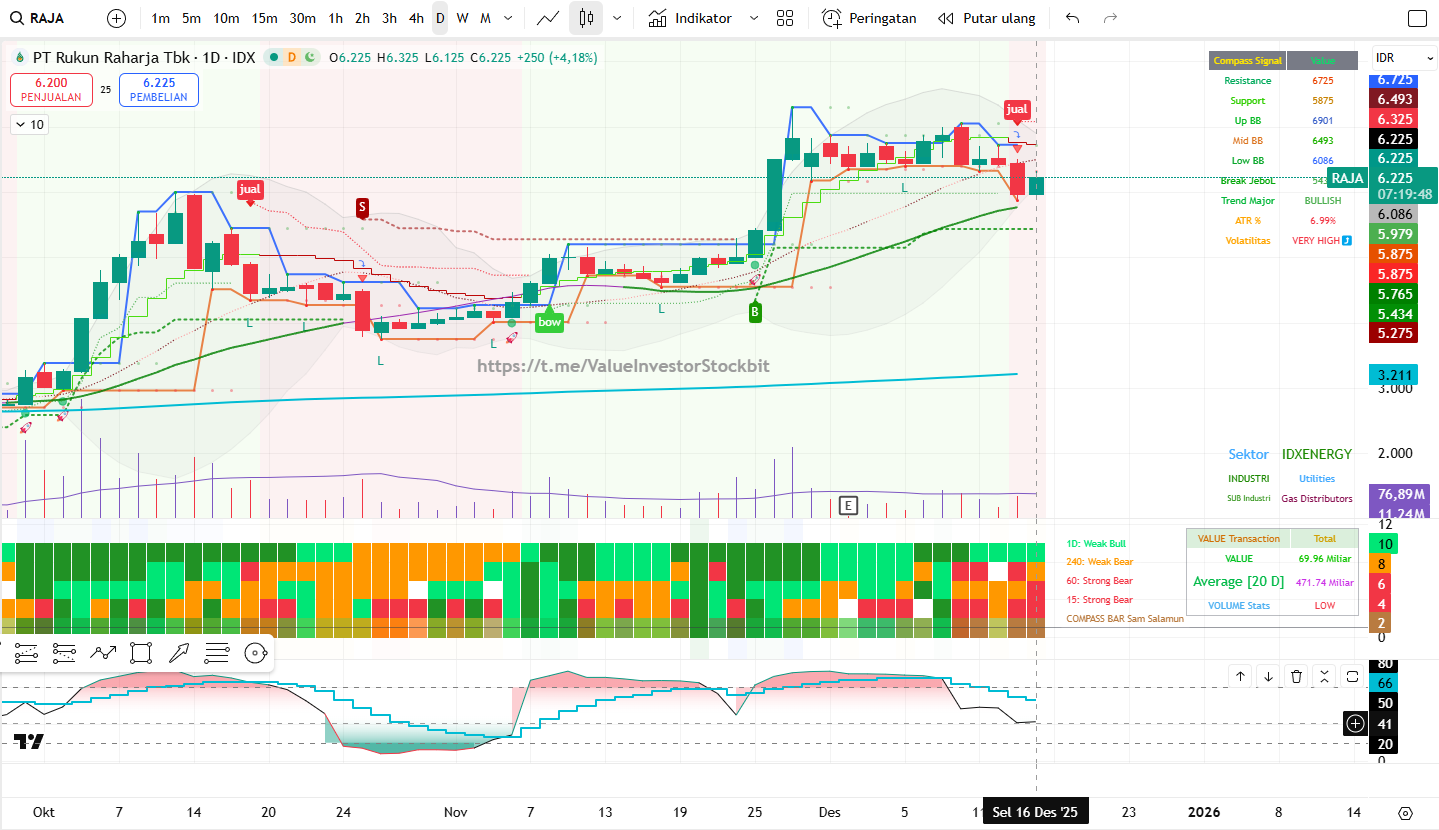The width and height of the screenshot is (1439, 830).
Task: Open the Indikator panel
Action: [x=690, y=18]
